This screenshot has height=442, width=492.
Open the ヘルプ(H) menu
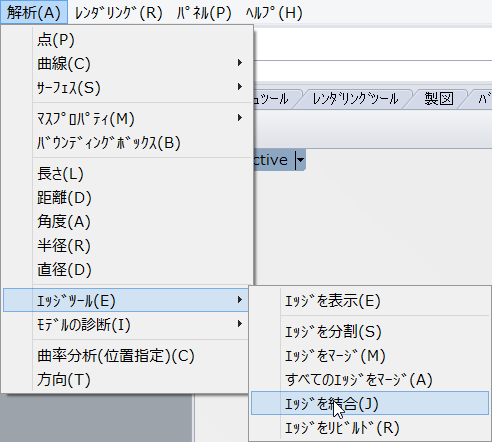274,13
